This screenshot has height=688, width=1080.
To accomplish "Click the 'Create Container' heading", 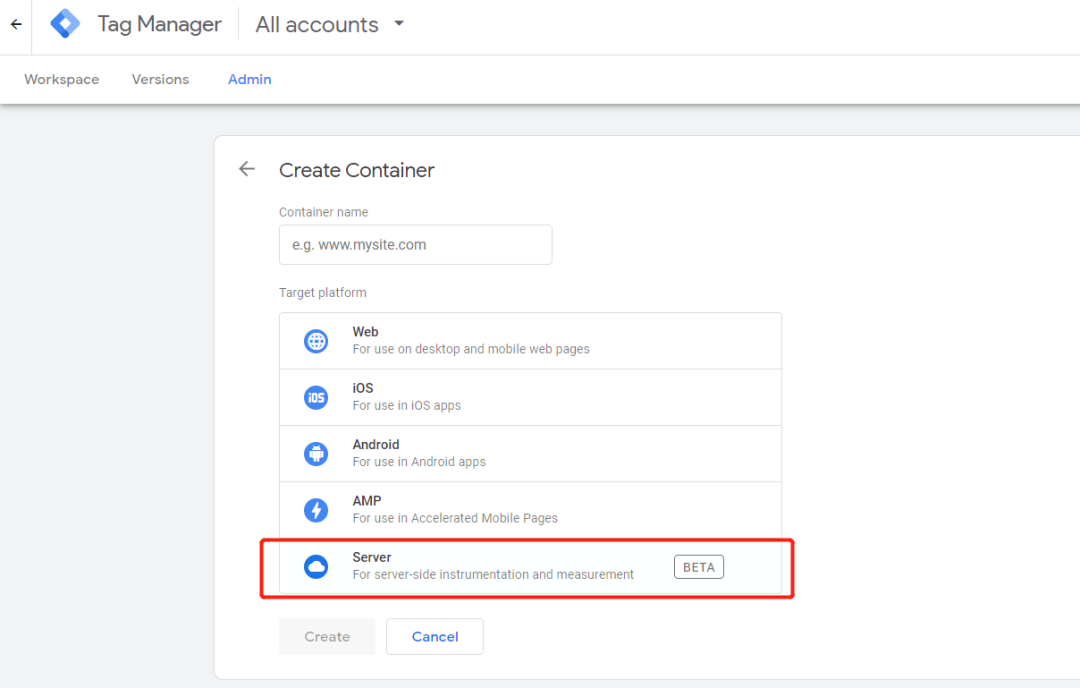I will coord(357,170).
